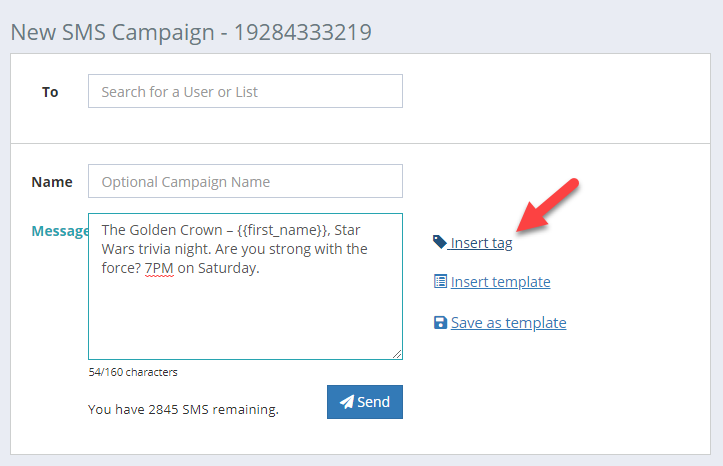Click Save as template link
Viewport: 723px width, 466px height.
pyautogui.click(x=508, y=323)
